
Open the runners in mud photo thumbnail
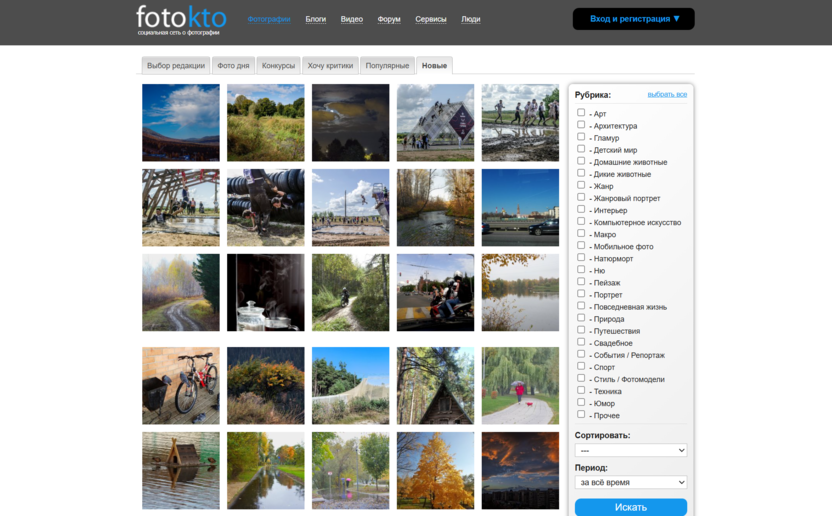pyautogui.click(x=521, y=123)
